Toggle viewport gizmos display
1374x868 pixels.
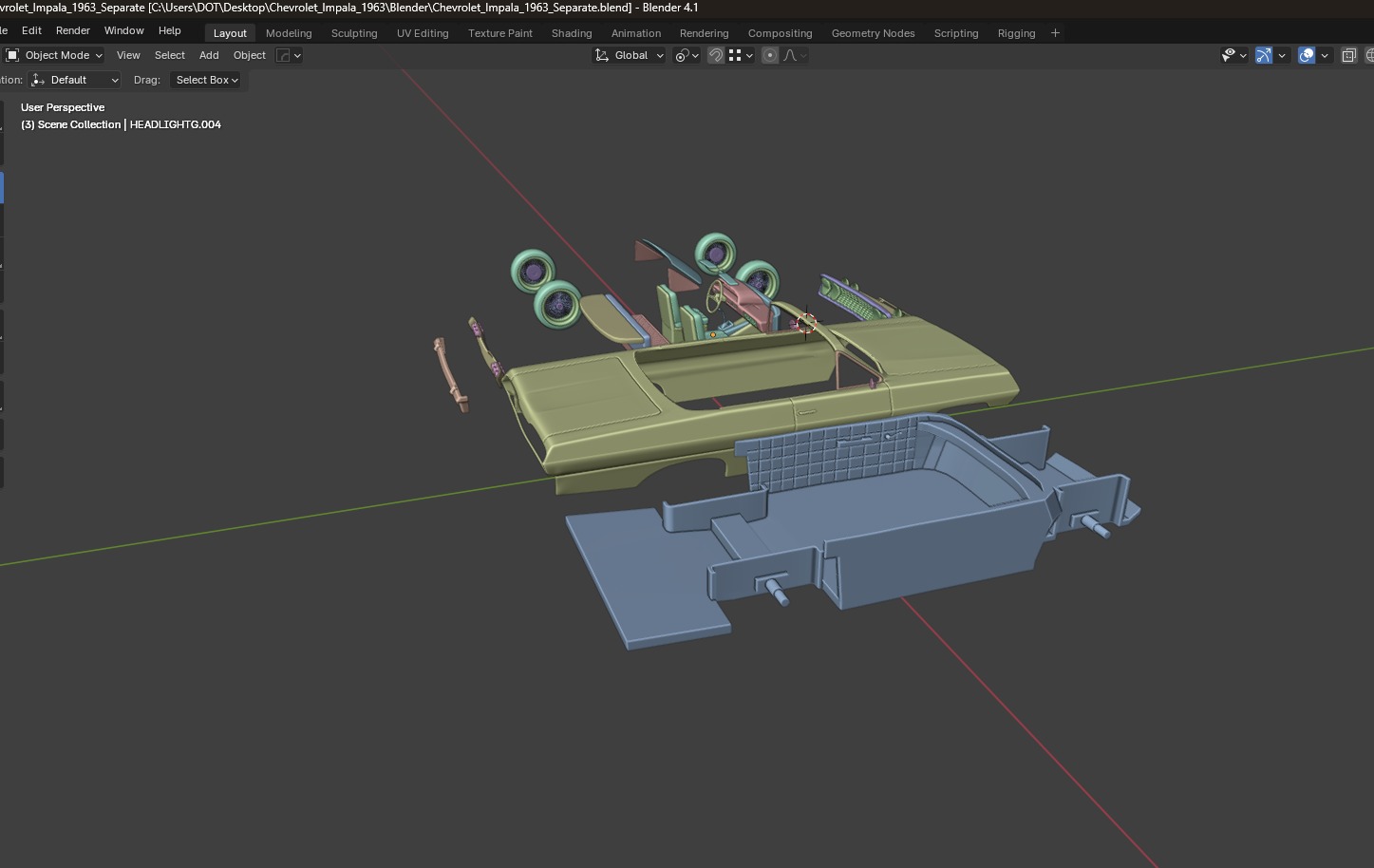point(1264,55)
